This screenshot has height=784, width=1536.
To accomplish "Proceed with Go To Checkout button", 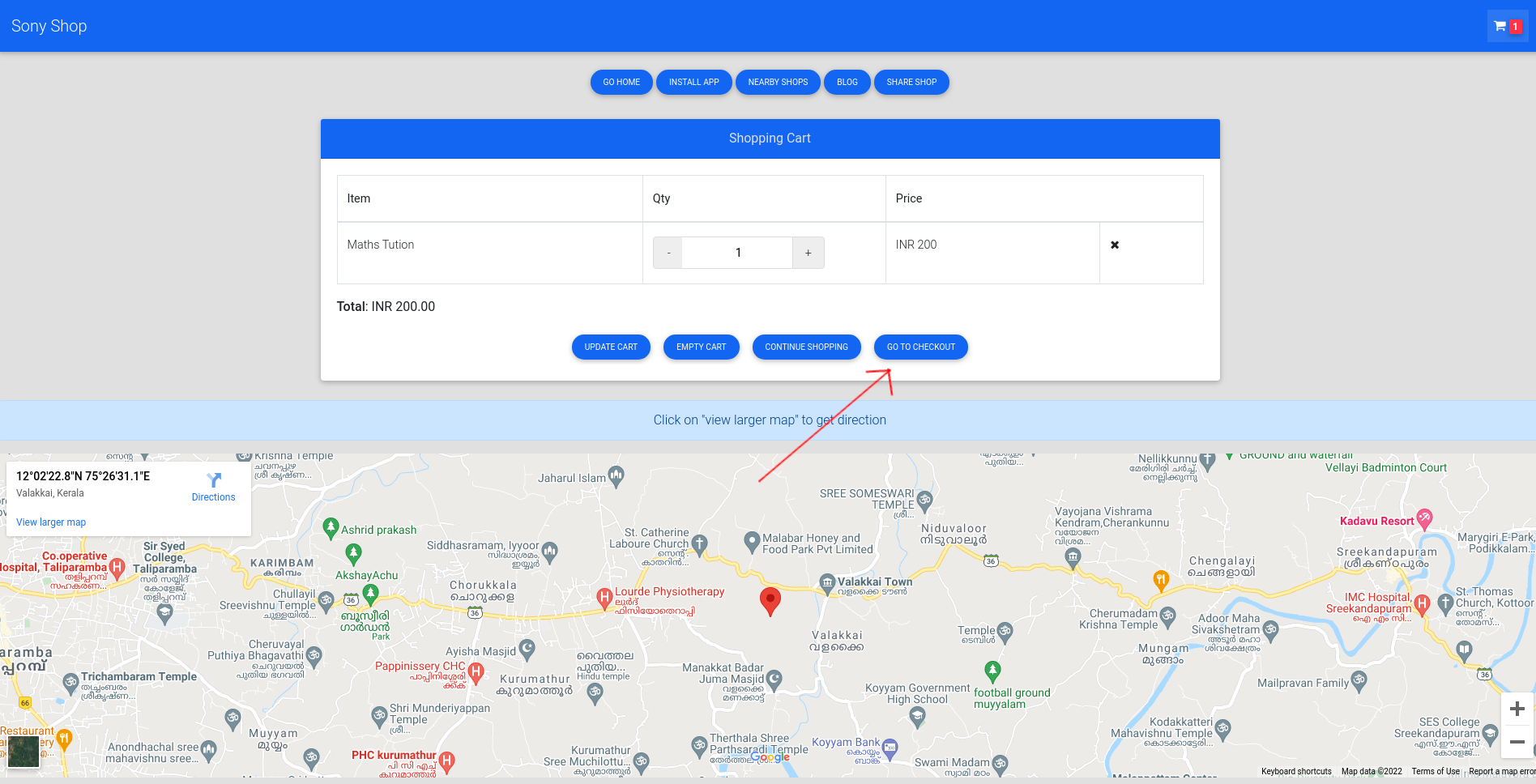I will [921, 347].
